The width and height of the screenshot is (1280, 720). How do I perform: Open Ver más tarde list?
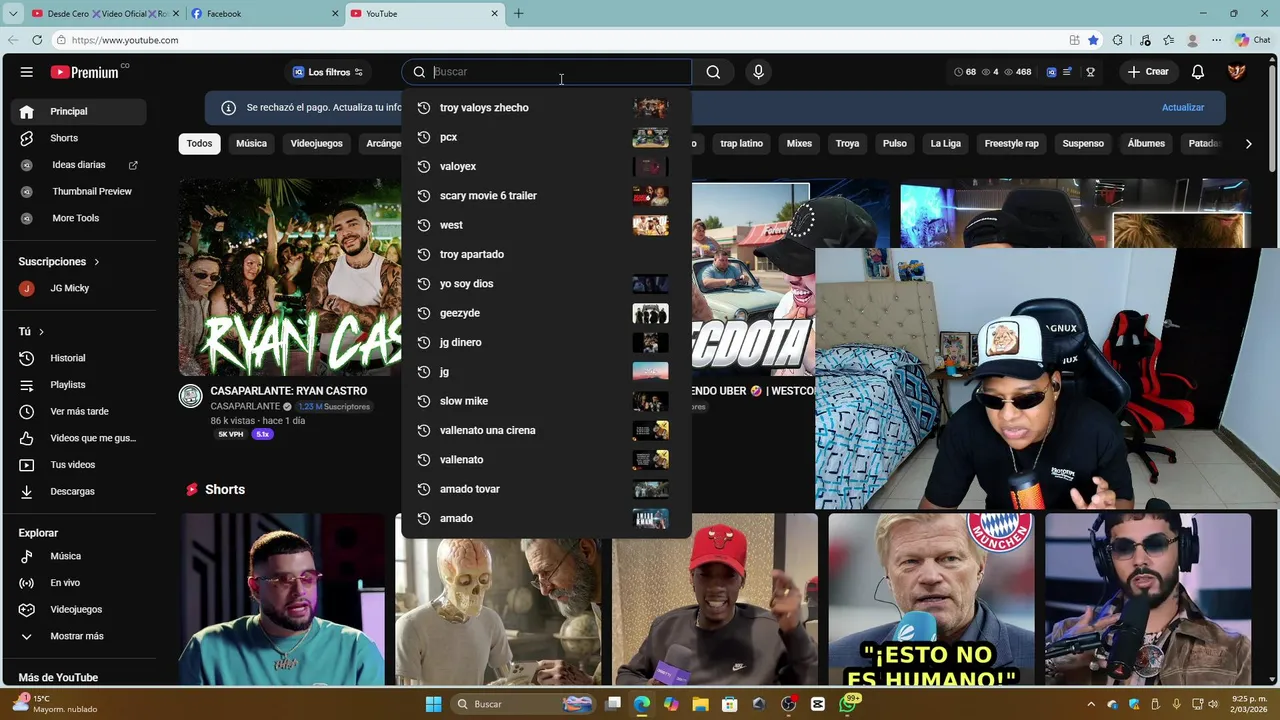pos(79,412)
